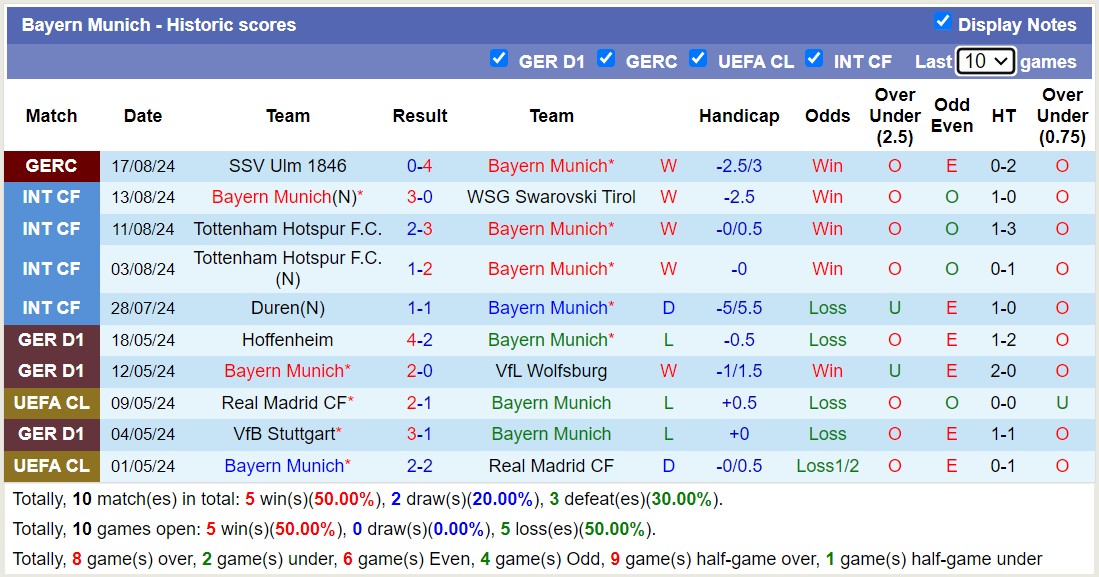Viewport: 1099px width, 577px height.
Task: Click the Win odds for the SSV Ulm match
Action: pos(827,166)
